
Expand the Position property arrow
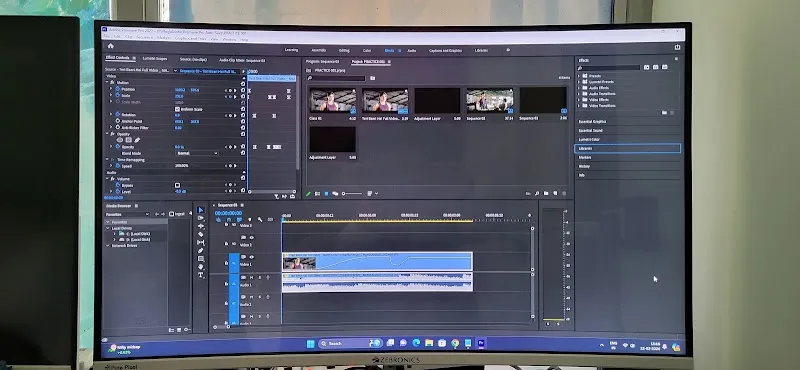(111, 89)
